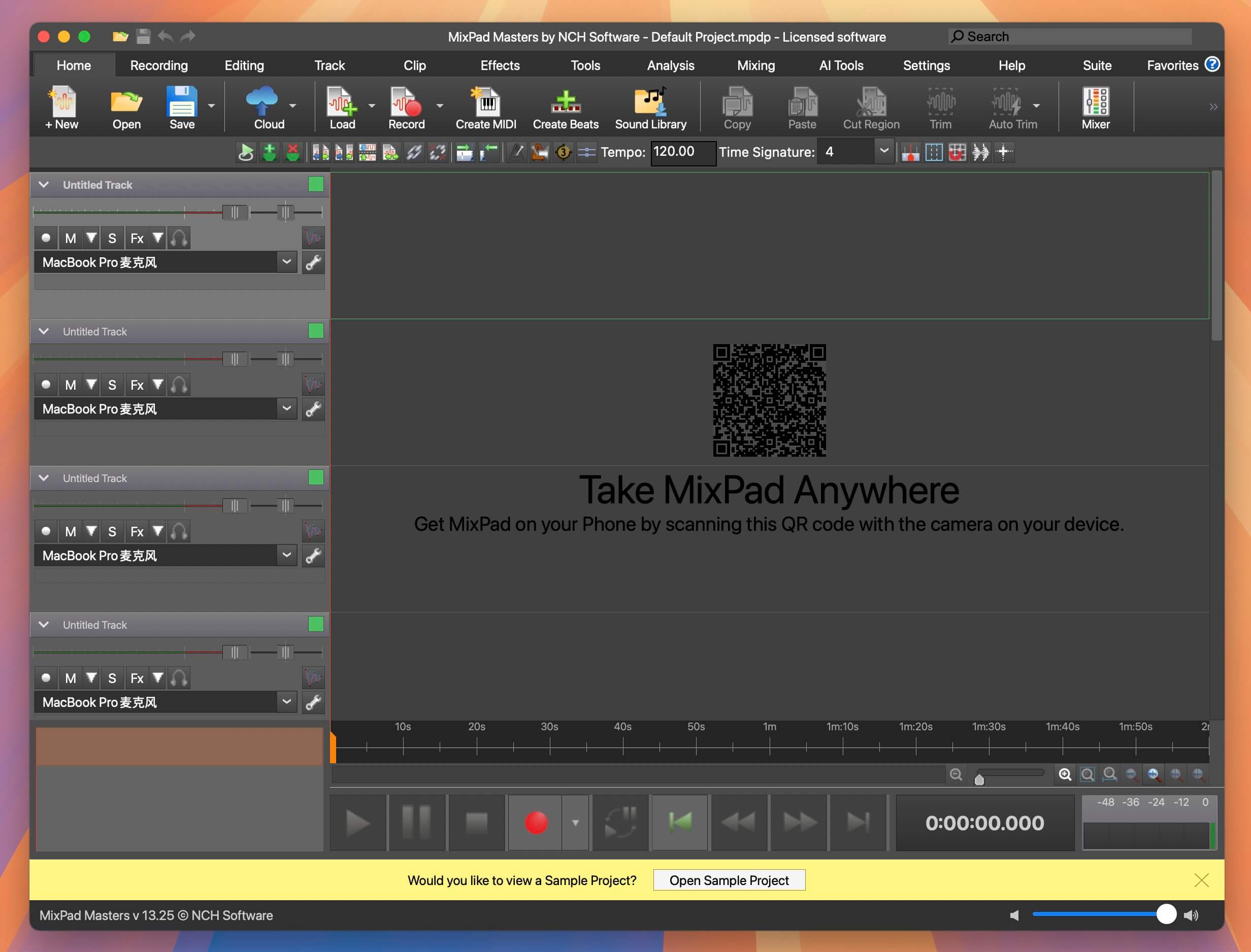This screenshot has width=1251, height=952.
Task: Click the count-in number 3 icon
Action: click(563, 152)
